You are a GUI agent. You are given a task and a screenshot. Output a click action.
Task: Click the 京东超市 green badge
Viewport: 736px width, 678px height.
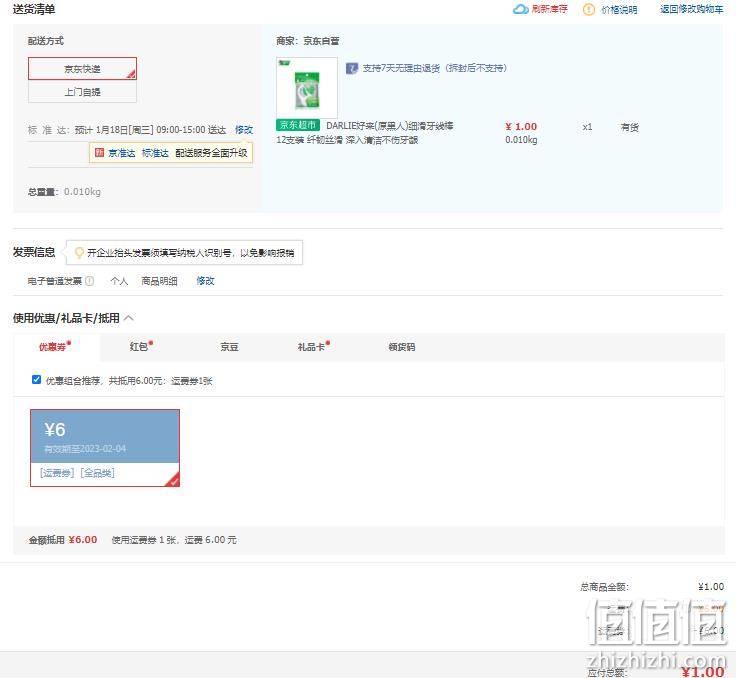pos(298,125)
